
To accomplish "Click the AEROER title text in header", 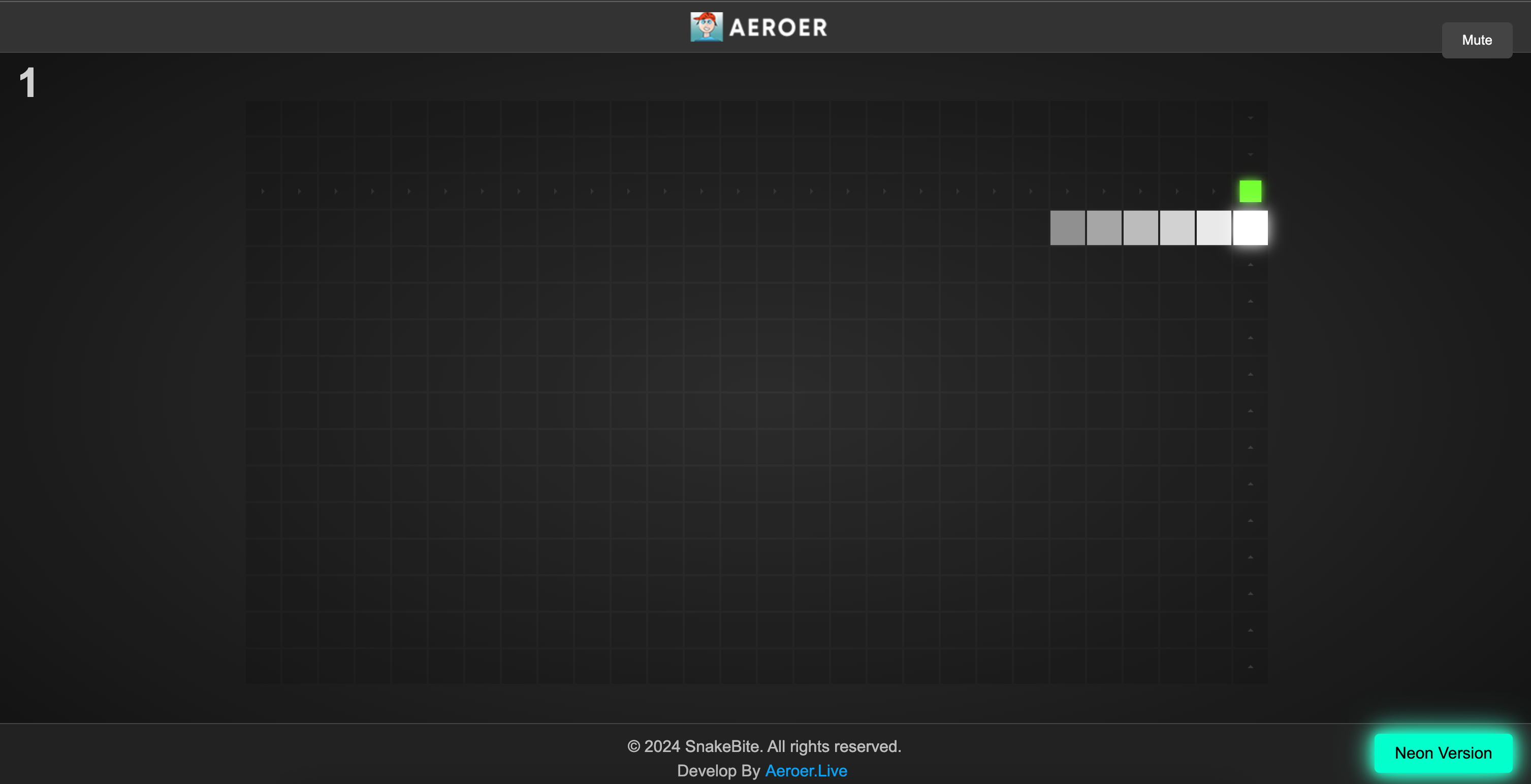I will tap(778, 27).
